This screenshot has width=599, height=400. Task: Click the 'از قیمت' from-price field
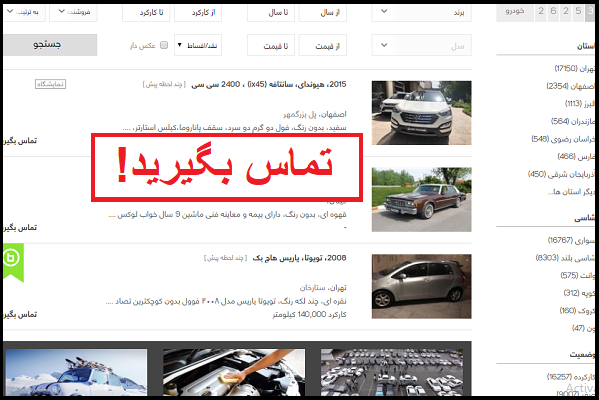[323, 45]
